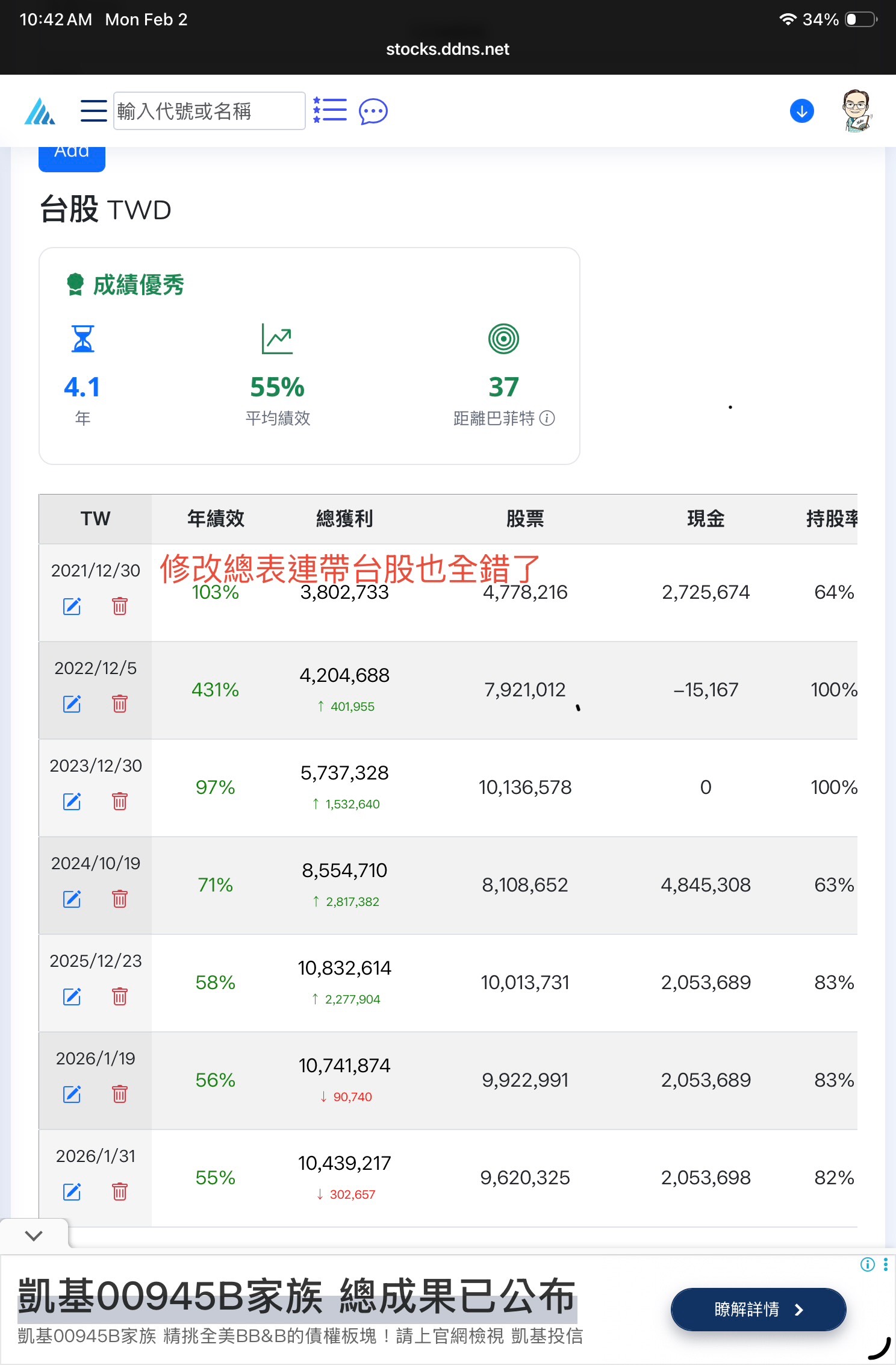Show info about 距離巴菲特 metric
Viewport: 896px width, 1365px height.
point(547,418)
